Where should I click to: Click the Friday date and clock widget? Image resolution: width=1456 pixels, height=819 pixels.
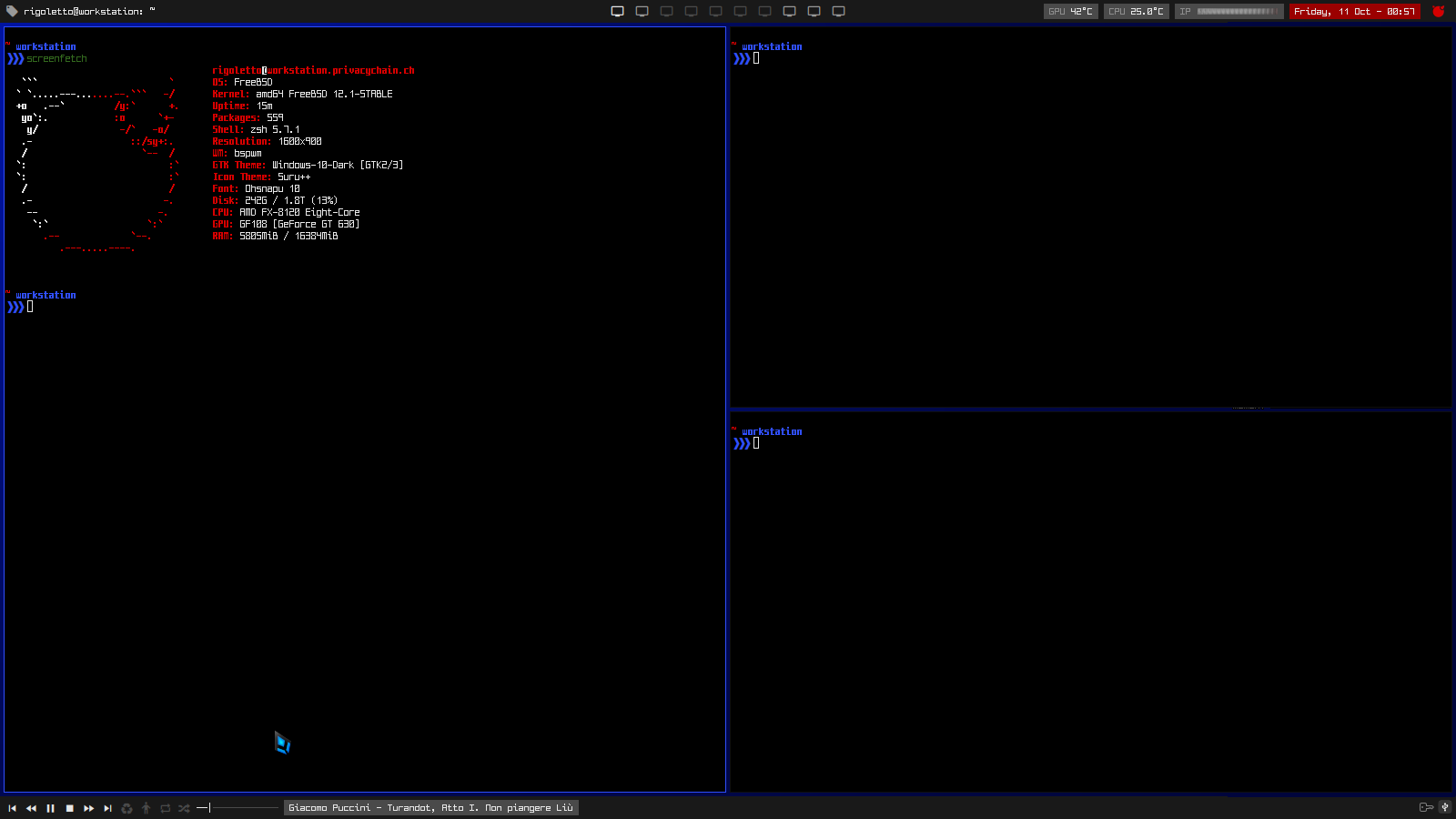click(x=1354, y=12)
